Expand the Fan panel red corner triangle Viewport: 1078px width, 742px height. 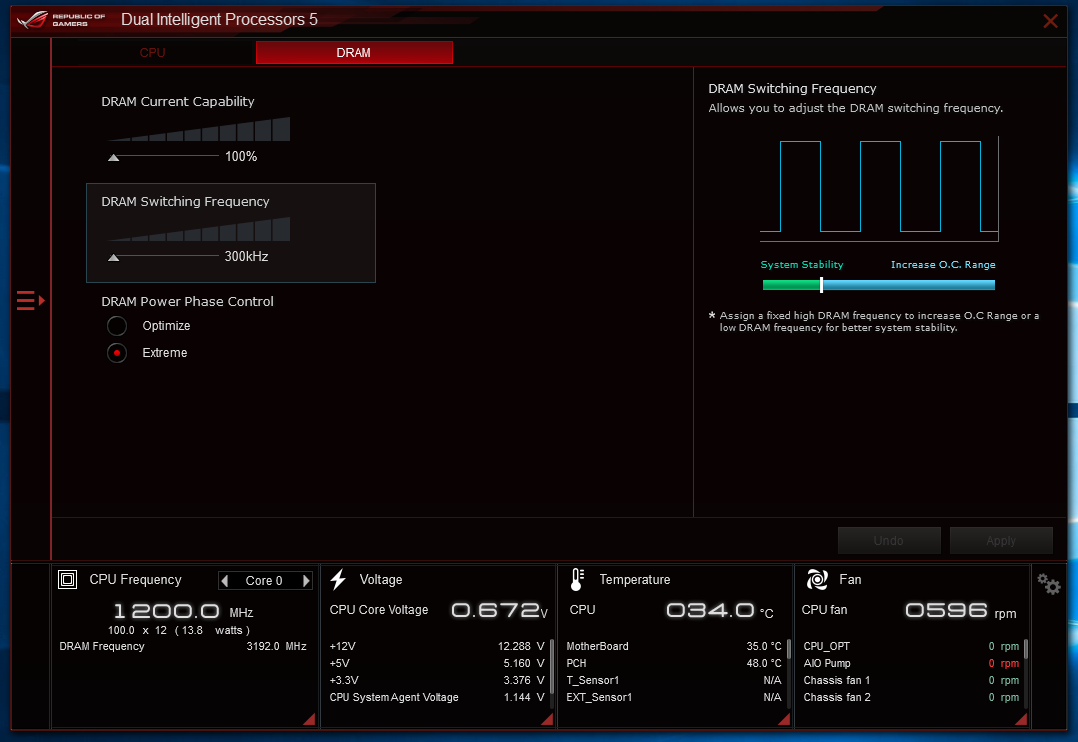pyautogui.click(x=1021, y=719)
